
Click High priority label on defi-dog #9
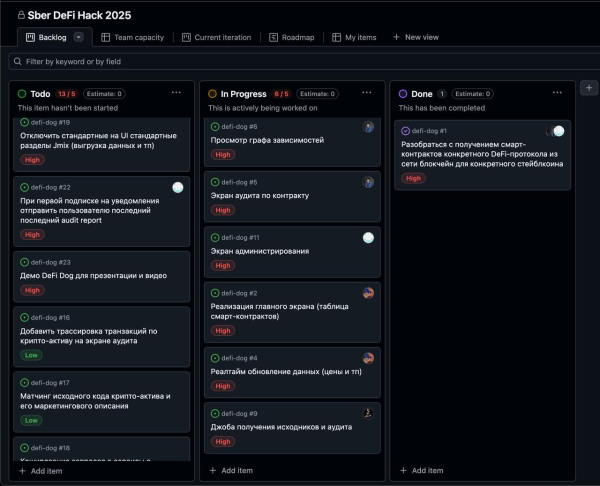pyautogui.click(x=223, y=442)
